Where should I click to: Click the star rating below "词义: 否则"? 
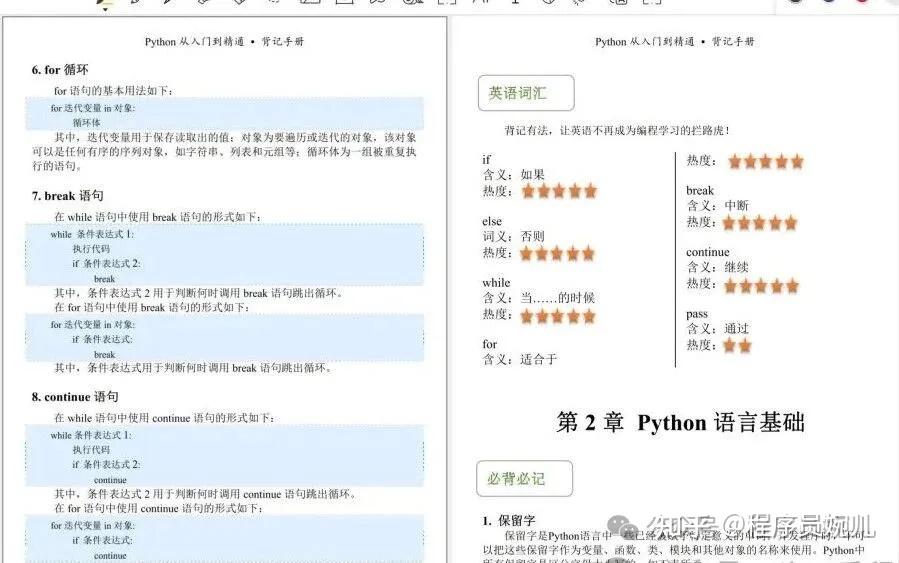pos(557,253)
